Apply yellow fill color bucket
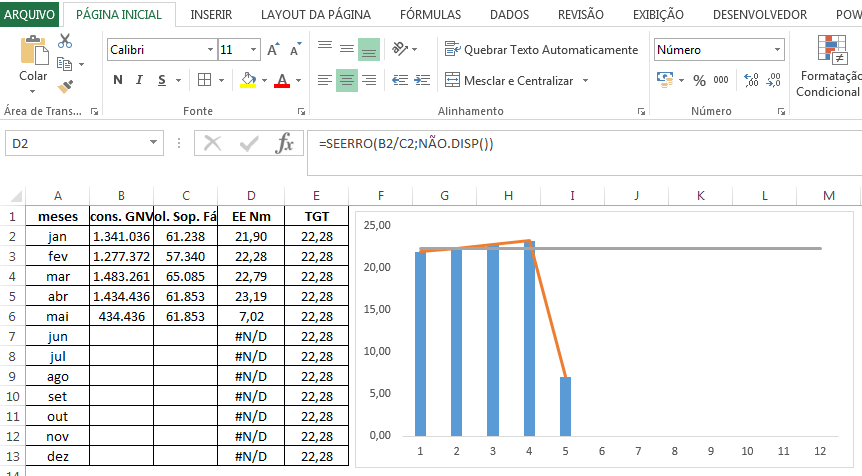The height and width of the screenshot is (476, 862). point(248,80)
